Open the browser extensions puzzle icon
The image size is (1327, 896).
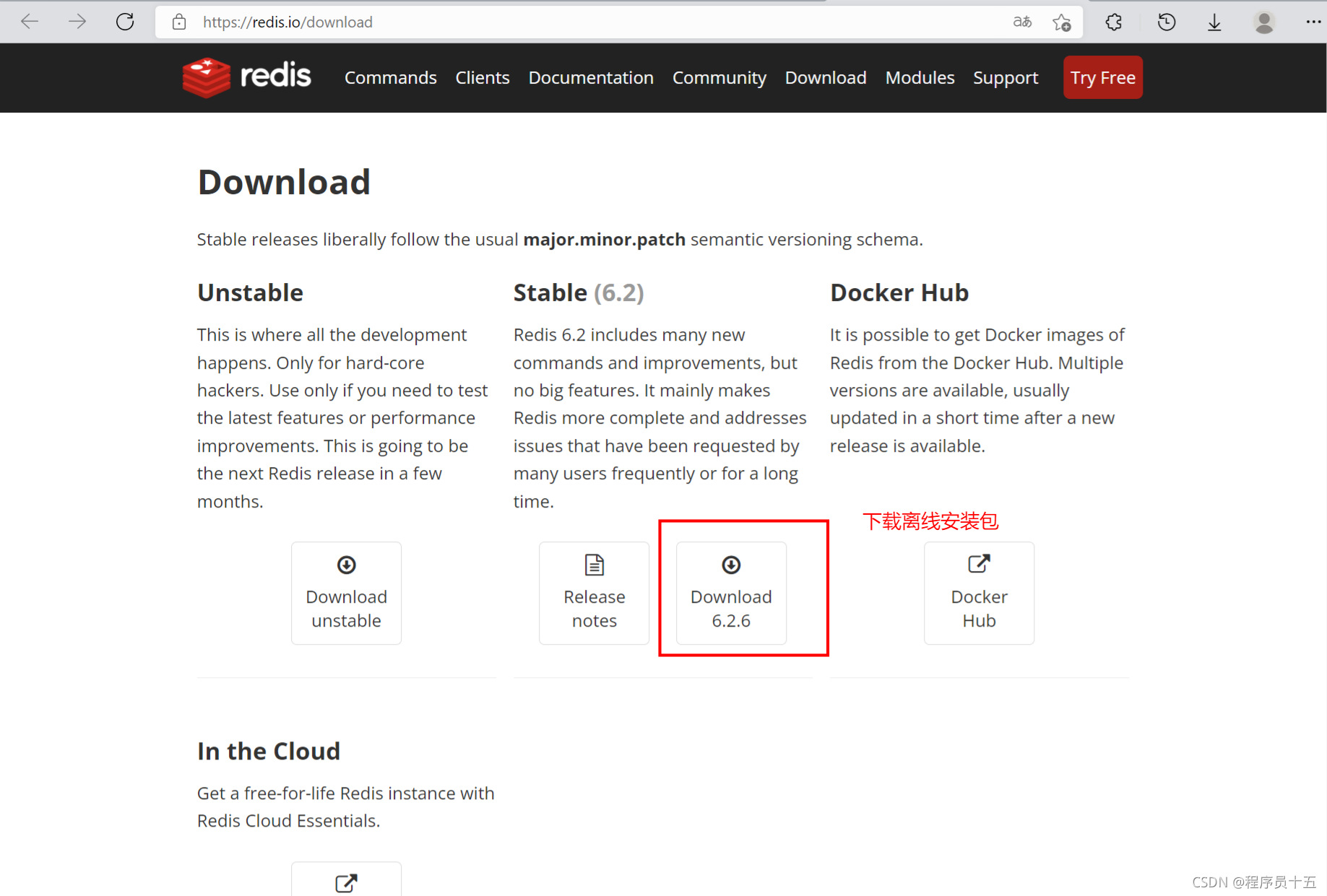pyautogui.click(x=1114, y=22)
